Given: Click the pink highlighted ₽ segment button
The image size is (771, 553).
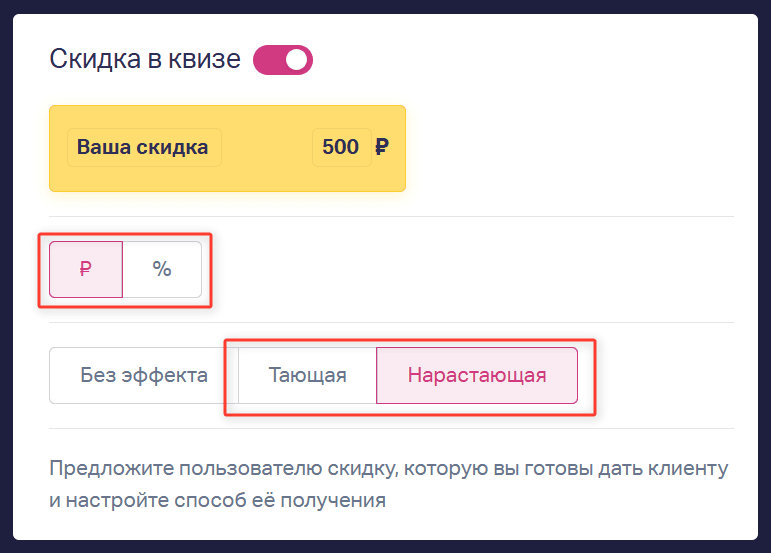Looking at the screenshot, I should [x=86, y=269].
